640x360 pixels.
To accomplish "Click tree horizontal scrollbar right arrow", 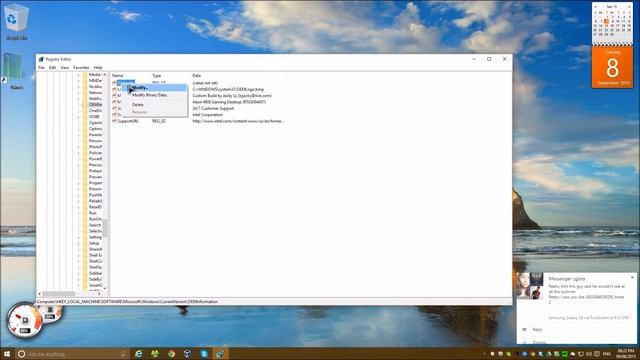I will point(99,293).
